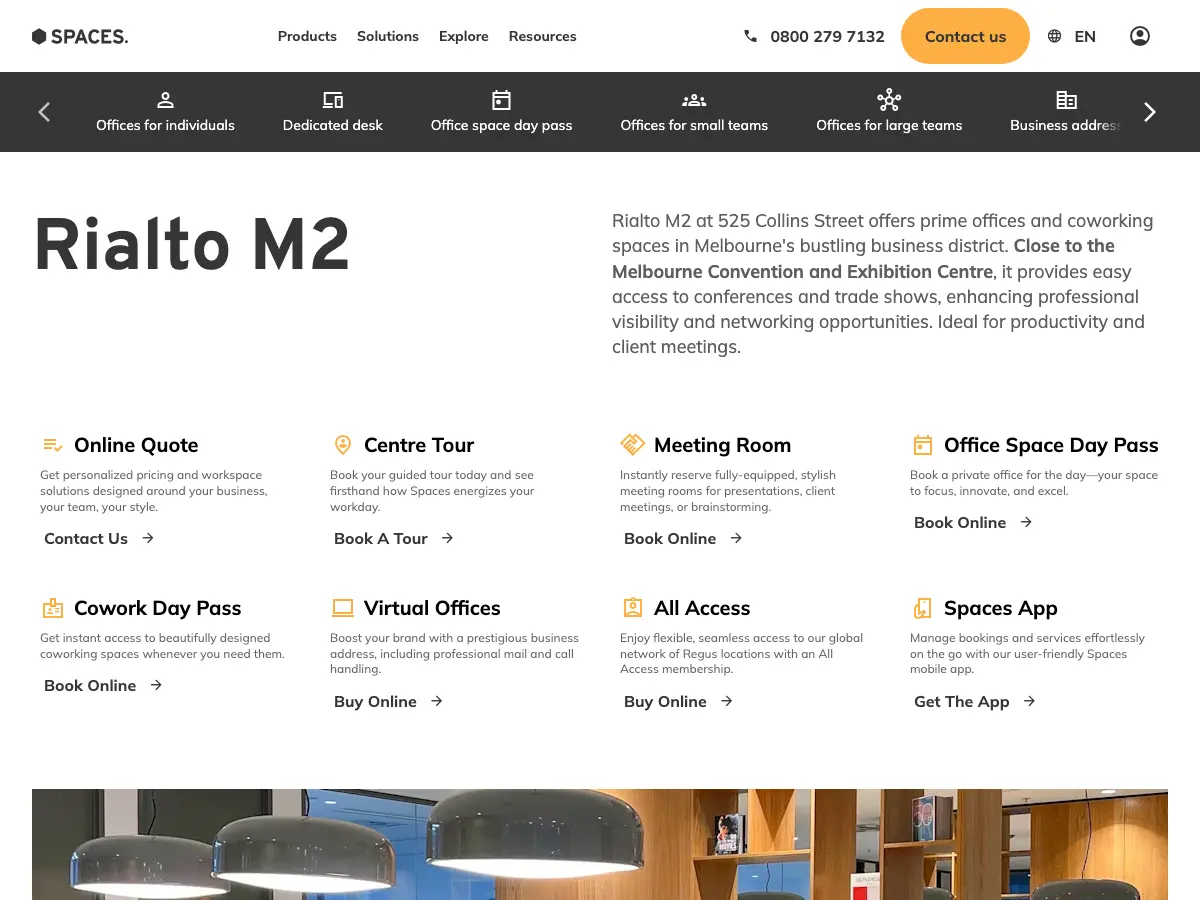
Task: Click the Cowork Day Pass icon
Action: click(53, 608)
